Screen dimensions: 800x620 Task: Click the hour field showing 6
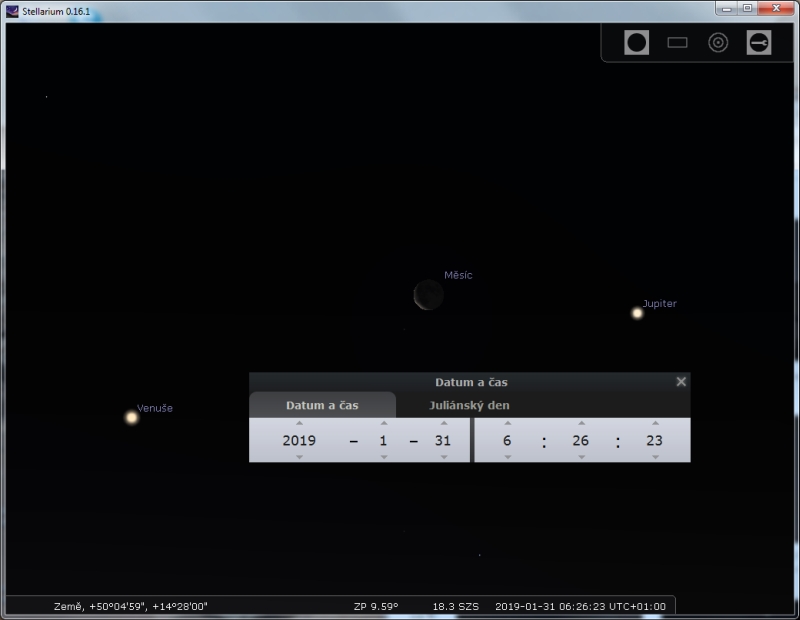[507, 440]
